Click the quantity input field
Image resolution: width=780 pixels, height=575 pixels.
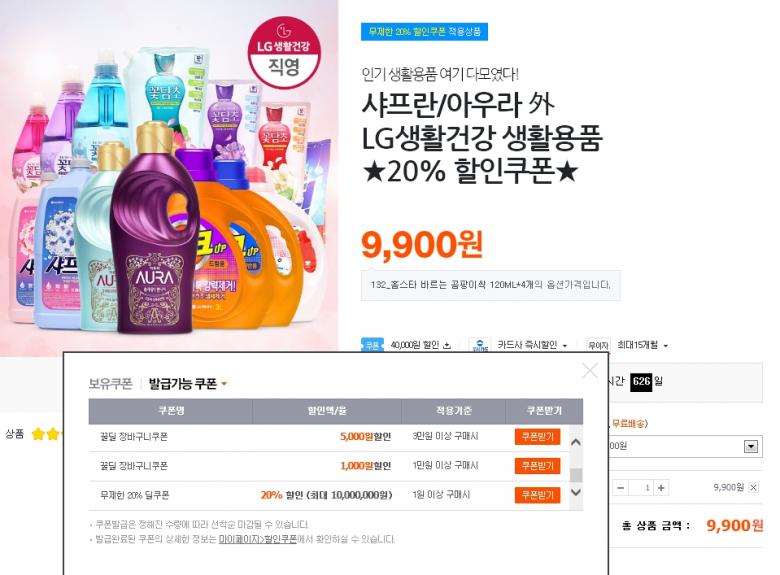click(x=641, y=488)
